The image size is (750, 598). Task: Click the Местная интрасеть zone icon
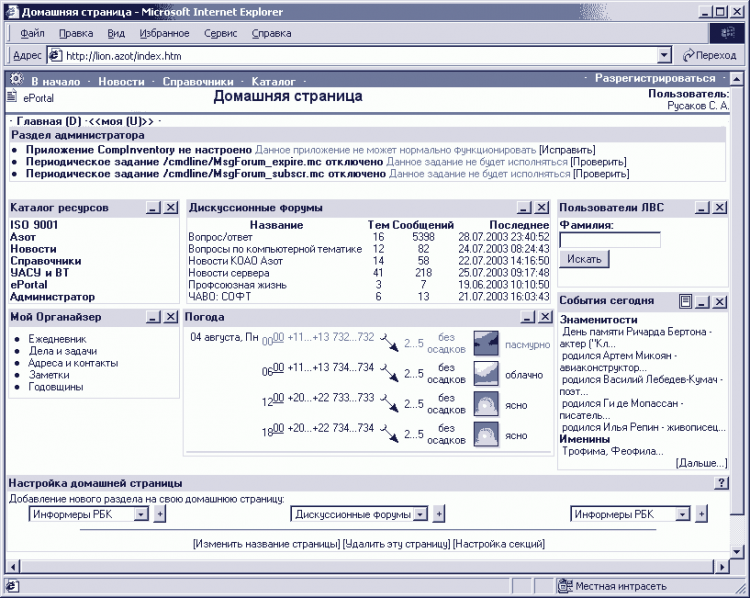(x=565, y=586)
